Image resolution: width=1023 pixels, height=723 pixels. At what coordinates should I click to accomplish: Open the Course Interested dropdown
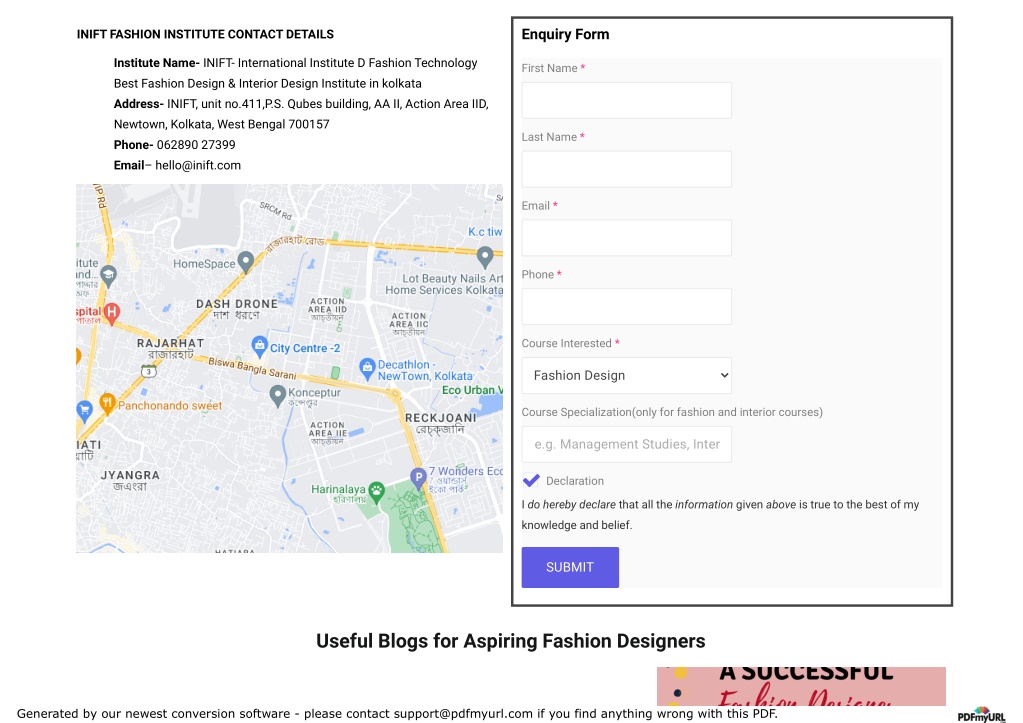click(626, 375)
